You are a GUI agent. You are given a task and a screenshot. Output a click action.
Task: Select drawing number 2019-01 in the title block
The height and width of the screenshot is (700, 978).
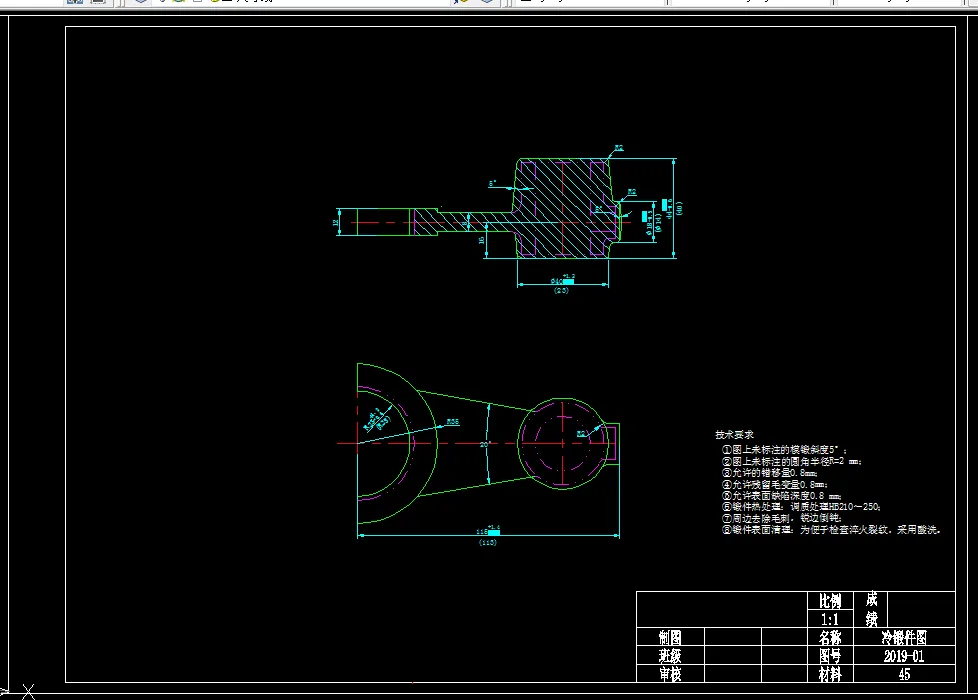coord(904,656)
